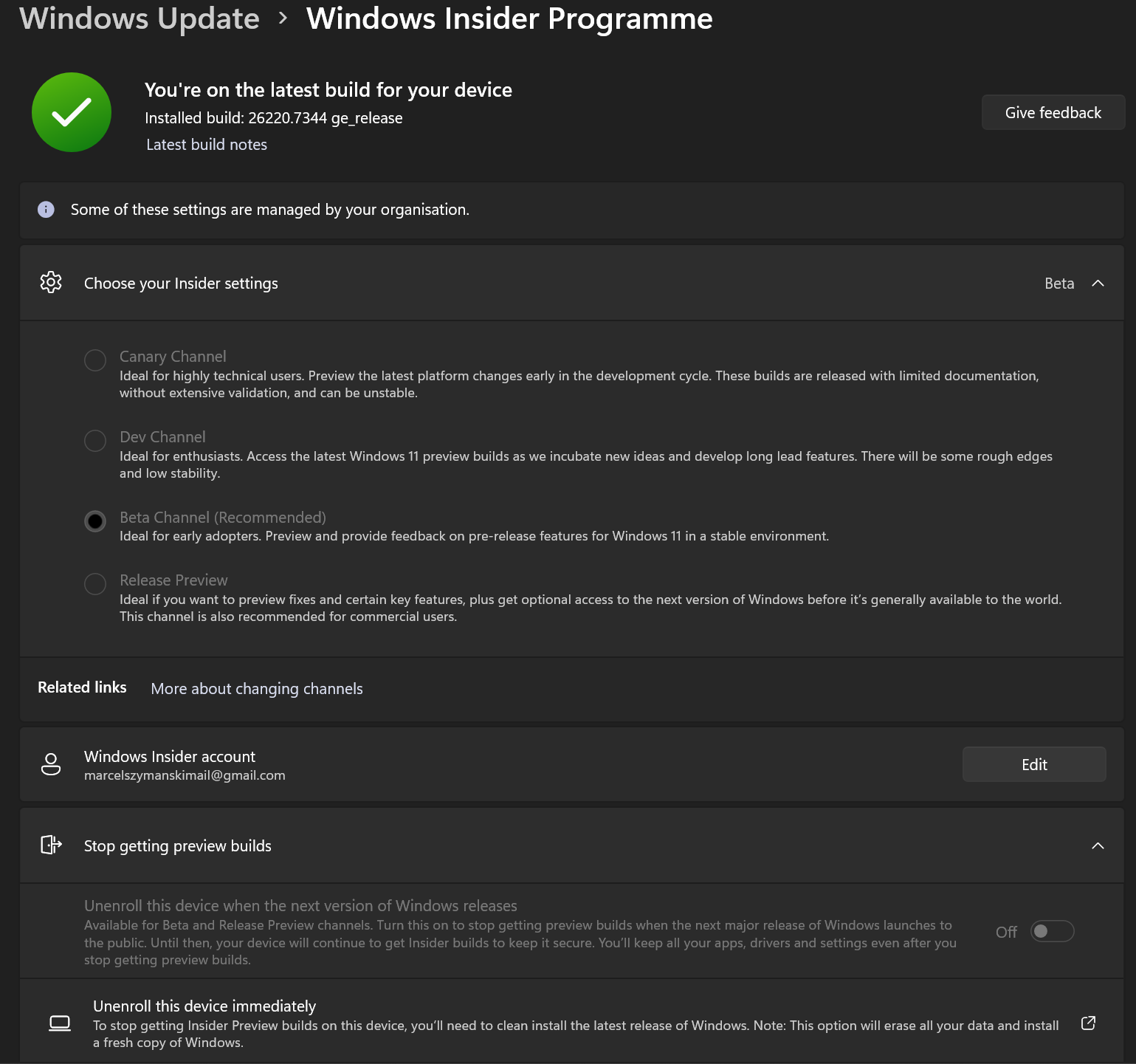Click the Related links label
The image size is (1136, 1064).
click(x=82, y=687)
